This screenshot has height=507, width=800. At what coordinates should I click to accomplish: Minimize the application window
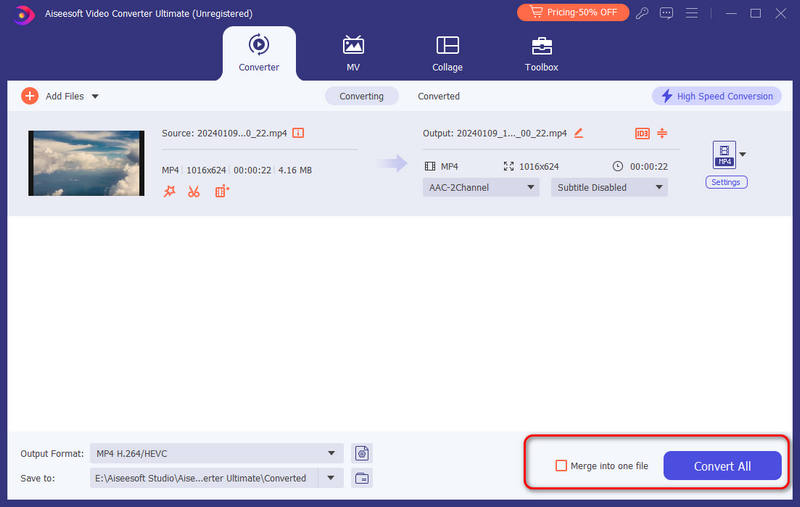[731, 13]
